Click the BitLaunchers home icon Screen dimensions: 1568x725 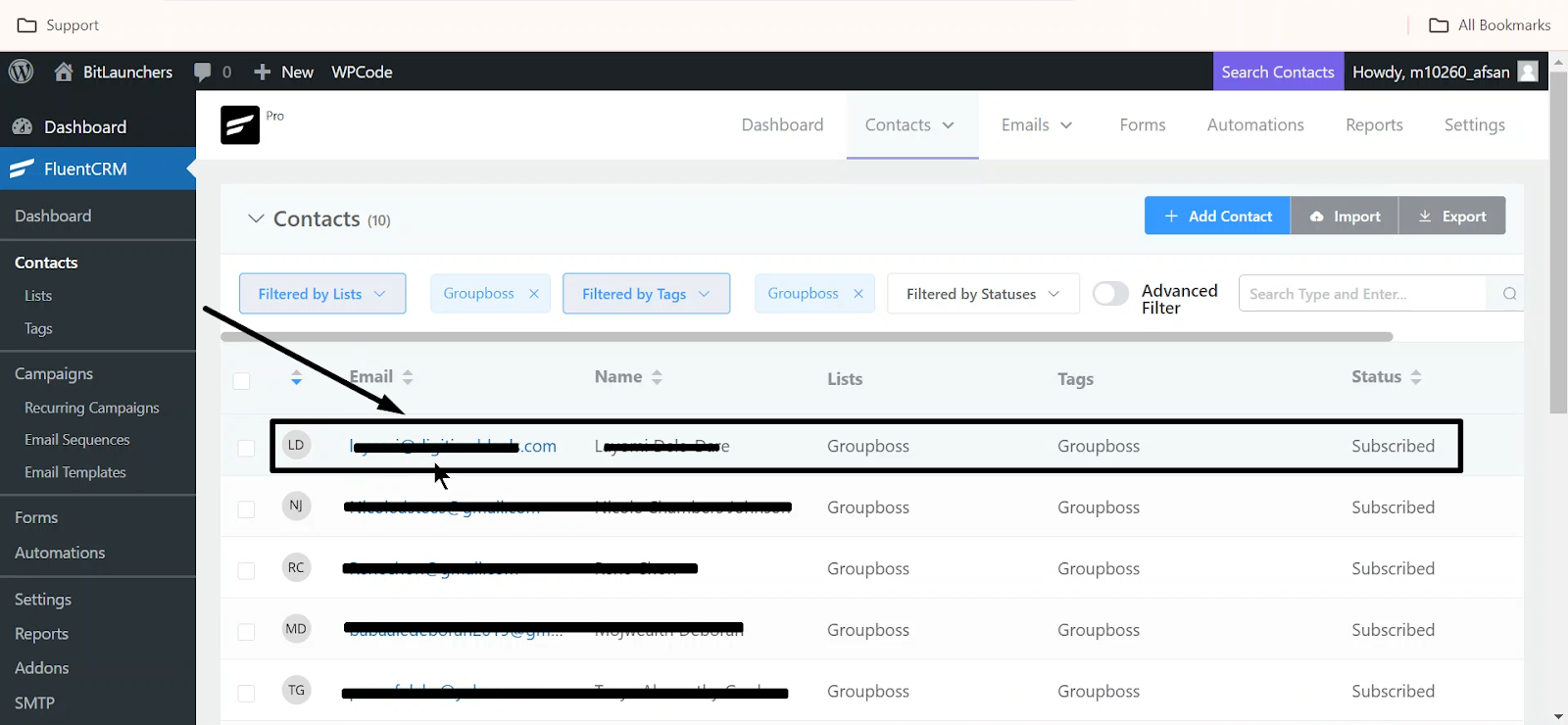(64, 72)
